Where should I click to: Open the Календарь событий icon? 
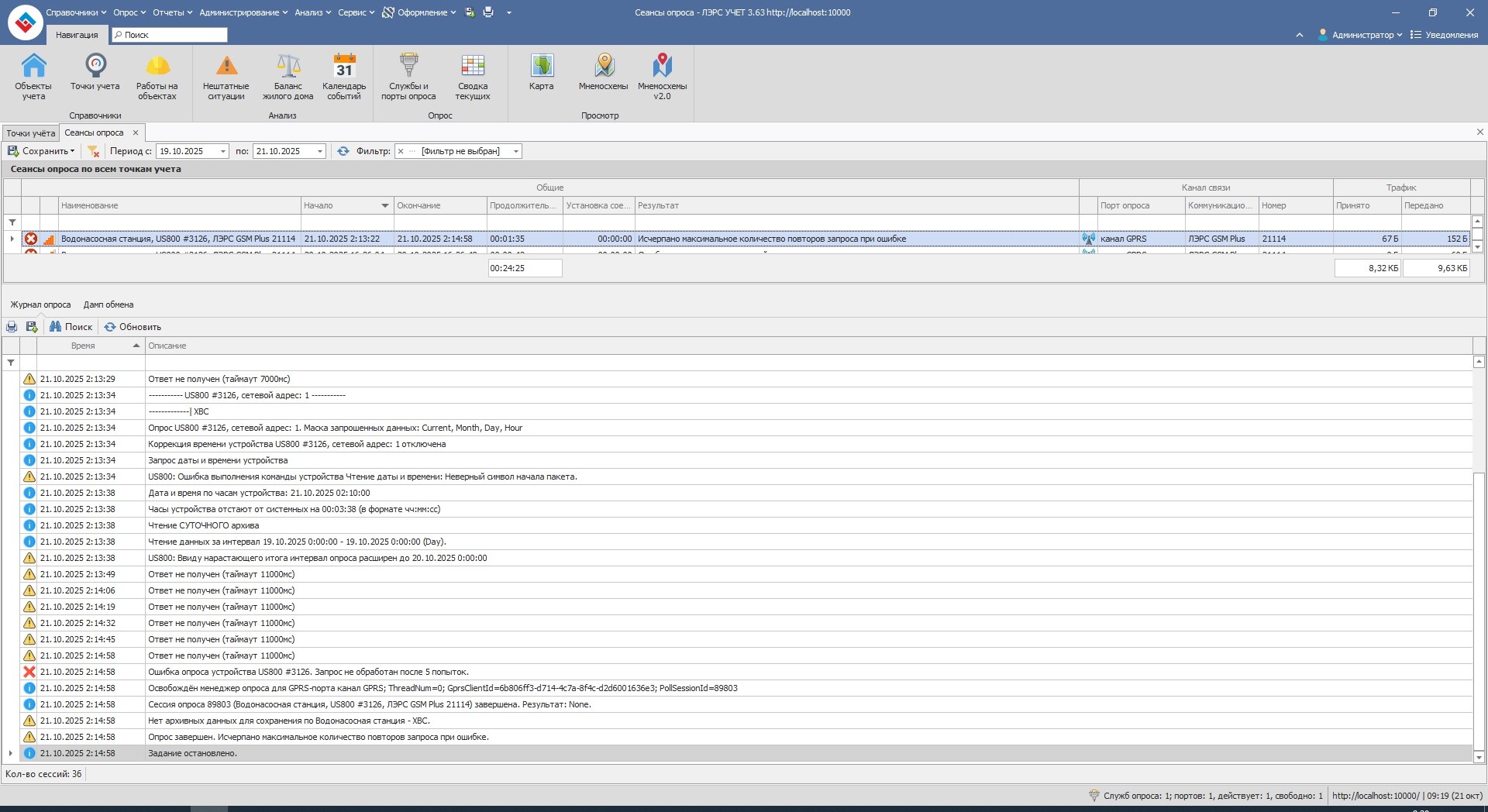pos(344,75)
